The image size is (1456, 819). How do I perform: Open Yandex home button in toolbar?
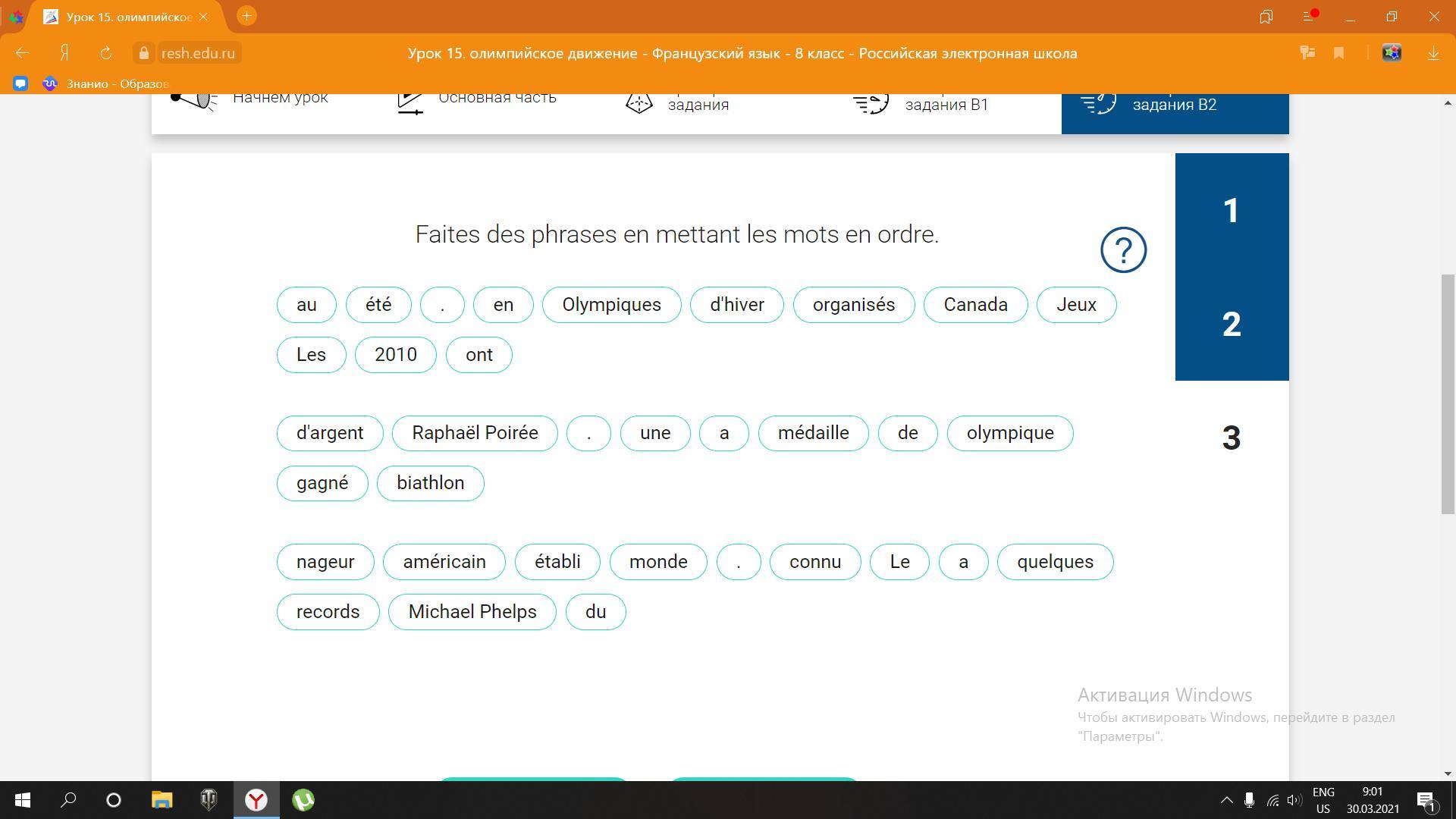pyautogui.click(x=65, y=53)
